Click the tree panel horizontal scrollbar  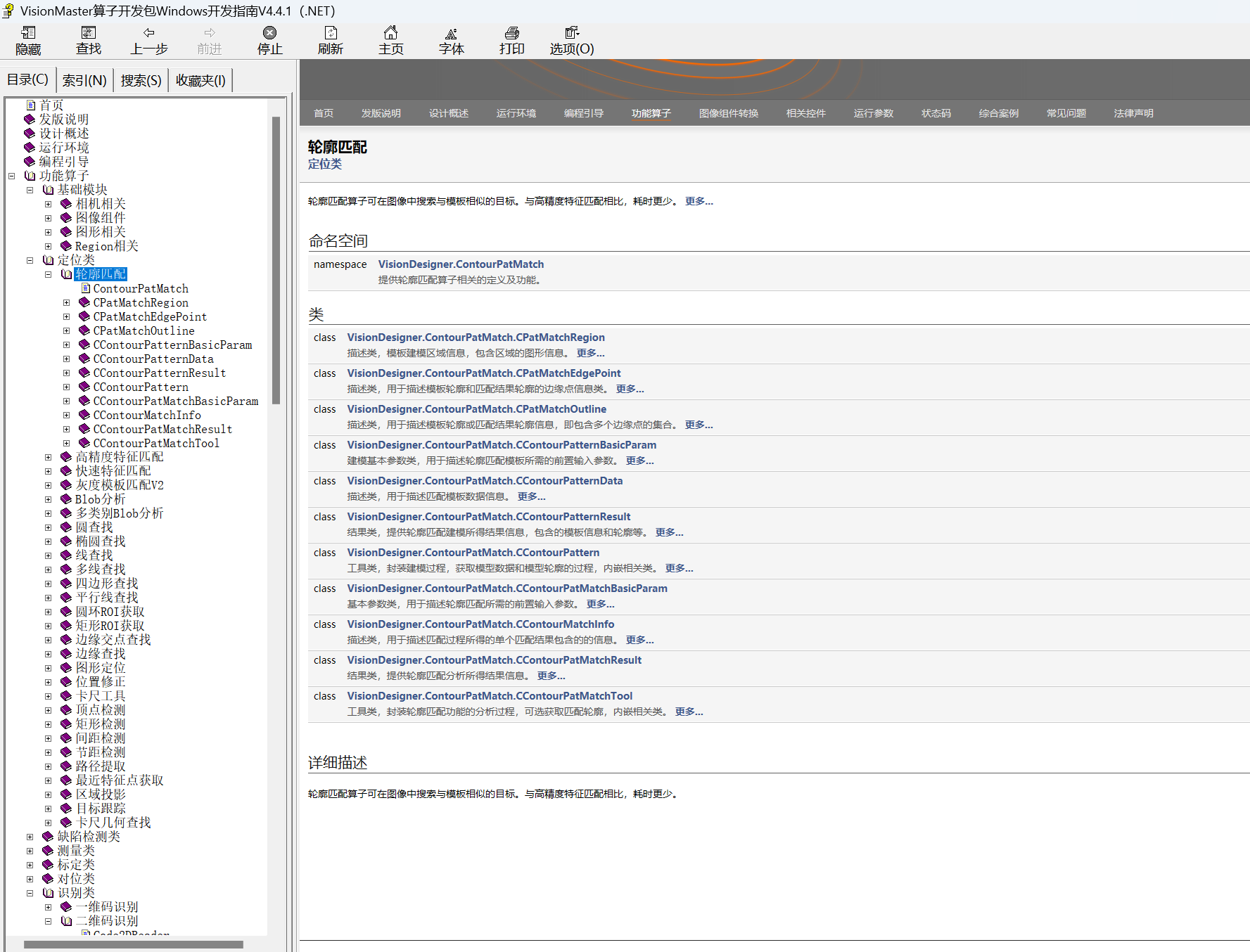tap(134, 944)
